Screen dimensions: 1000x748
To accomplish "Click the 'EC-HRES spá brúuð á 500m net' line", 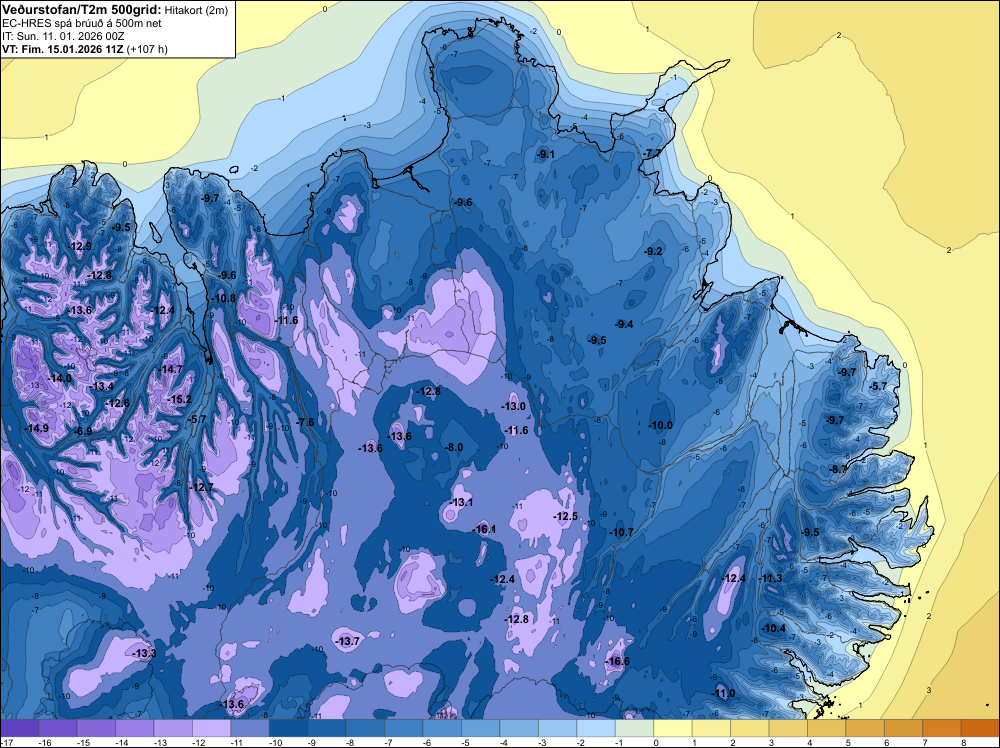I will click(82, 23).
